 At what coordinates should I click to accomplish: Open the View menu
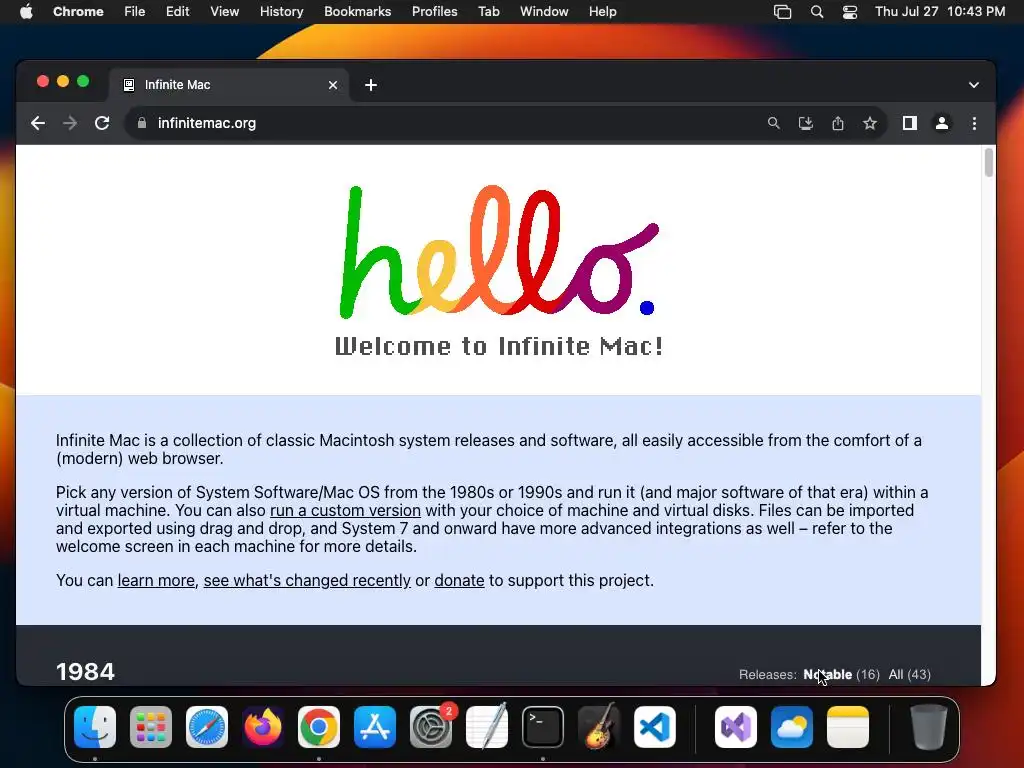[225, 11]
